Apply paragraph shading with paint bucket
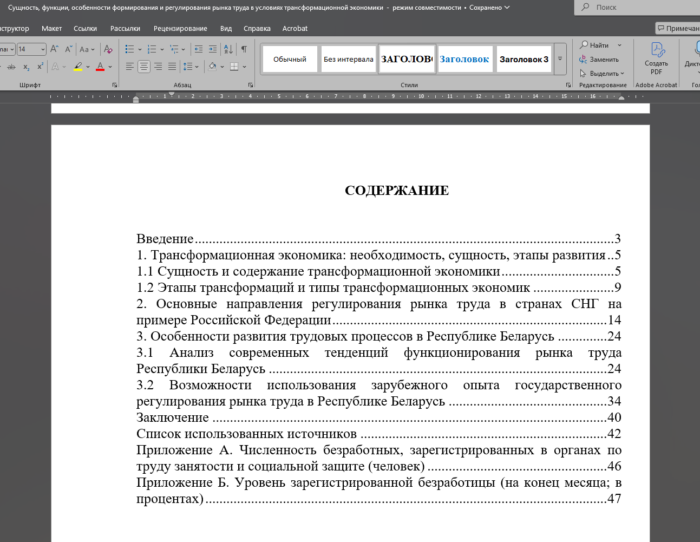This screenshot has height=542, width=700. coord(212,67)
